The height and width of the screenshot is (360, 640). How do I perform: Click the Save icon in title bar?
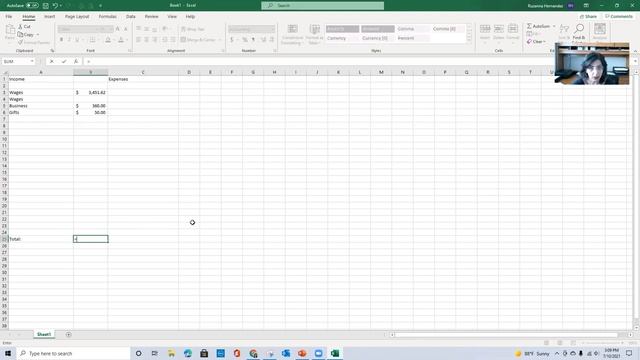(46, 5)
